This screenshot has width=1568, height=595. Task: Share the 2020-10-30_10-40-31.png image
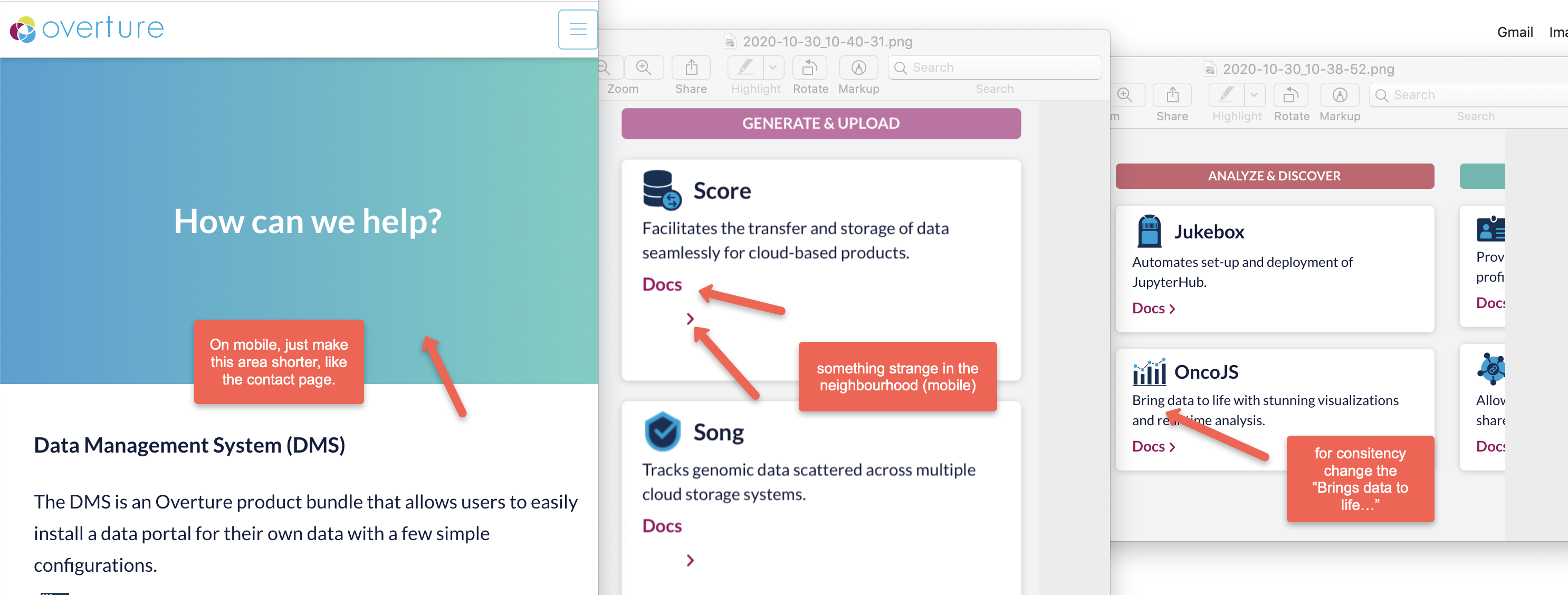tap(691, 68)
